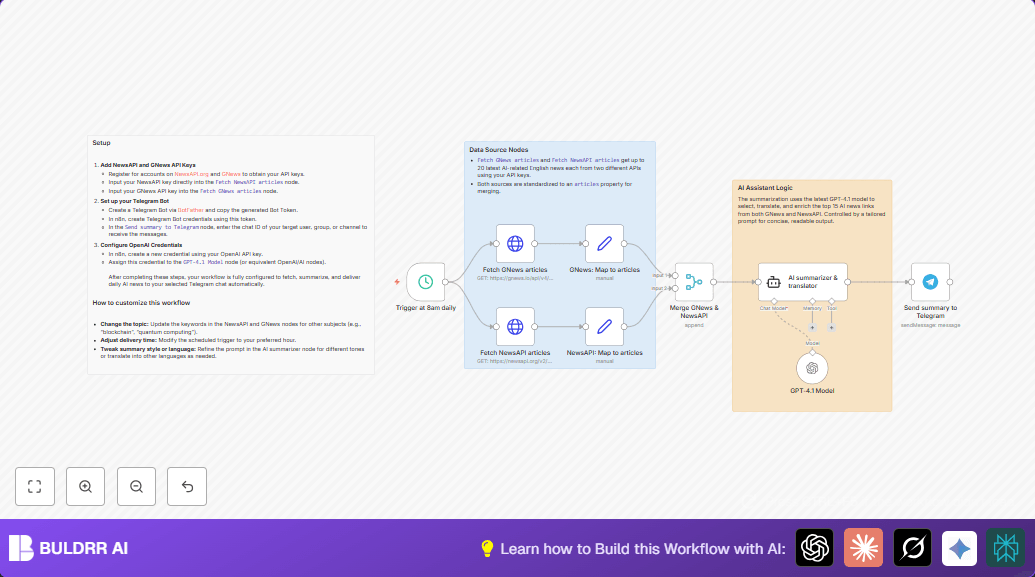Add a Tool sub-node with plus button
1035x577 pixels.
click(832, 327)
